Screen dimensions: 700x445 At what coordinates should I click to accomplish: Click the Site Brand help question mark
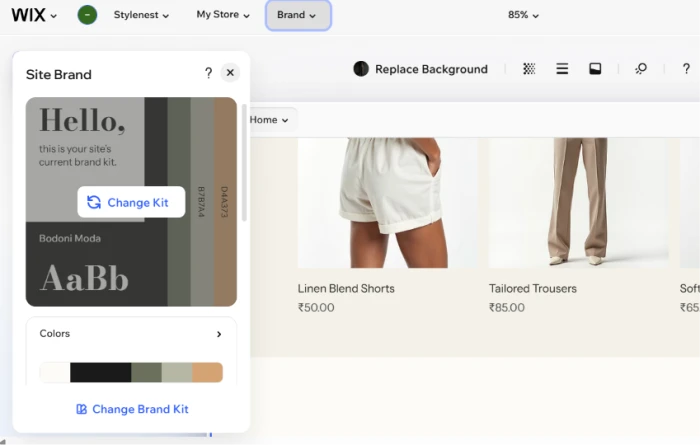(x=208, y=73)
